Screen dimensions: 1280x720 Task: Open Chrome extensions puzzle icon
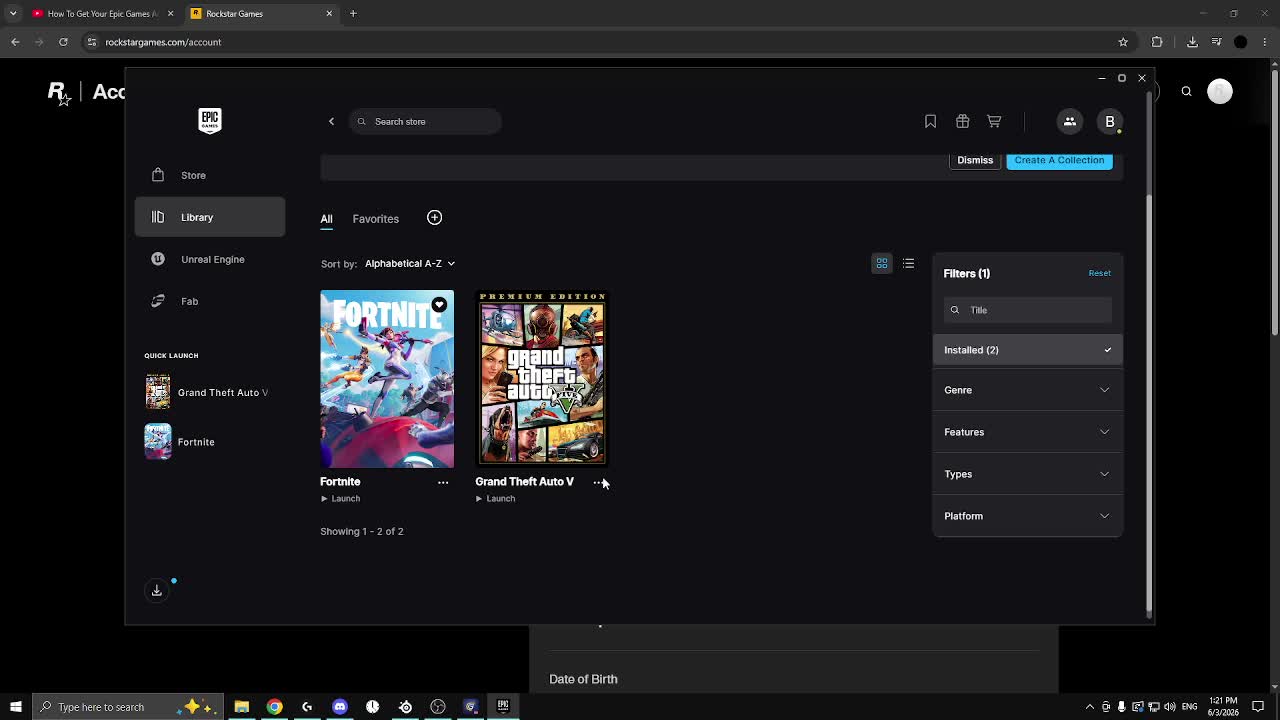[1157, 42]
